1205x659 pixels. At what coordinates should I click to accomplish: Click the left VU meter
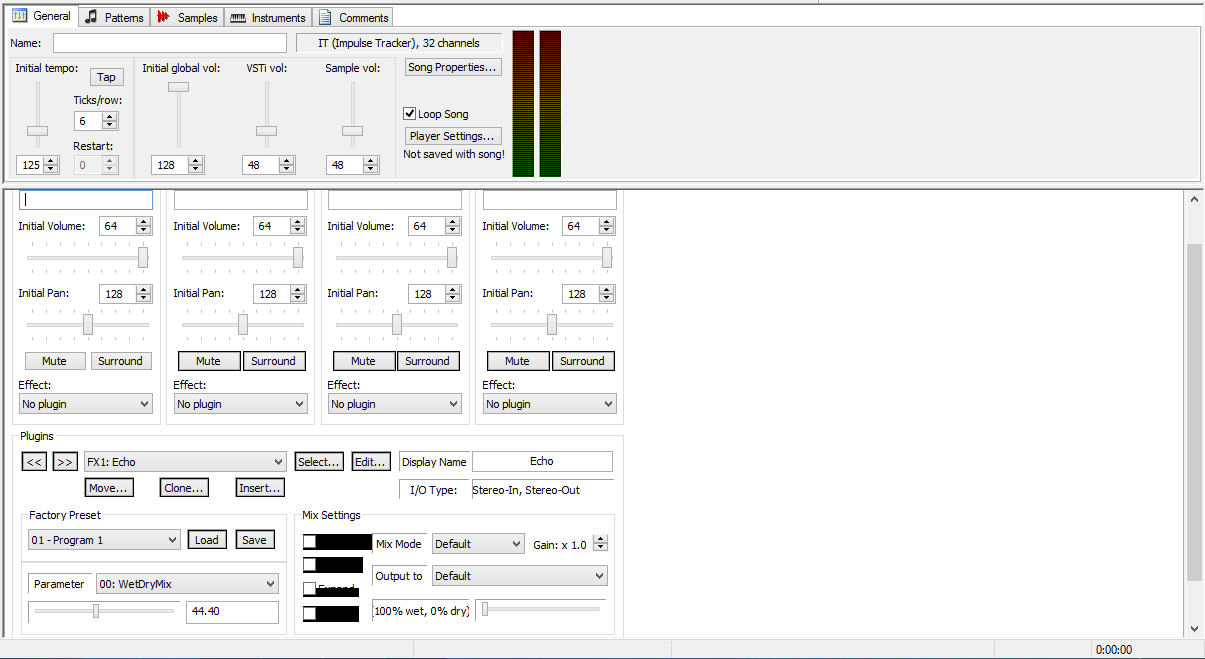(x=523, y=104)
